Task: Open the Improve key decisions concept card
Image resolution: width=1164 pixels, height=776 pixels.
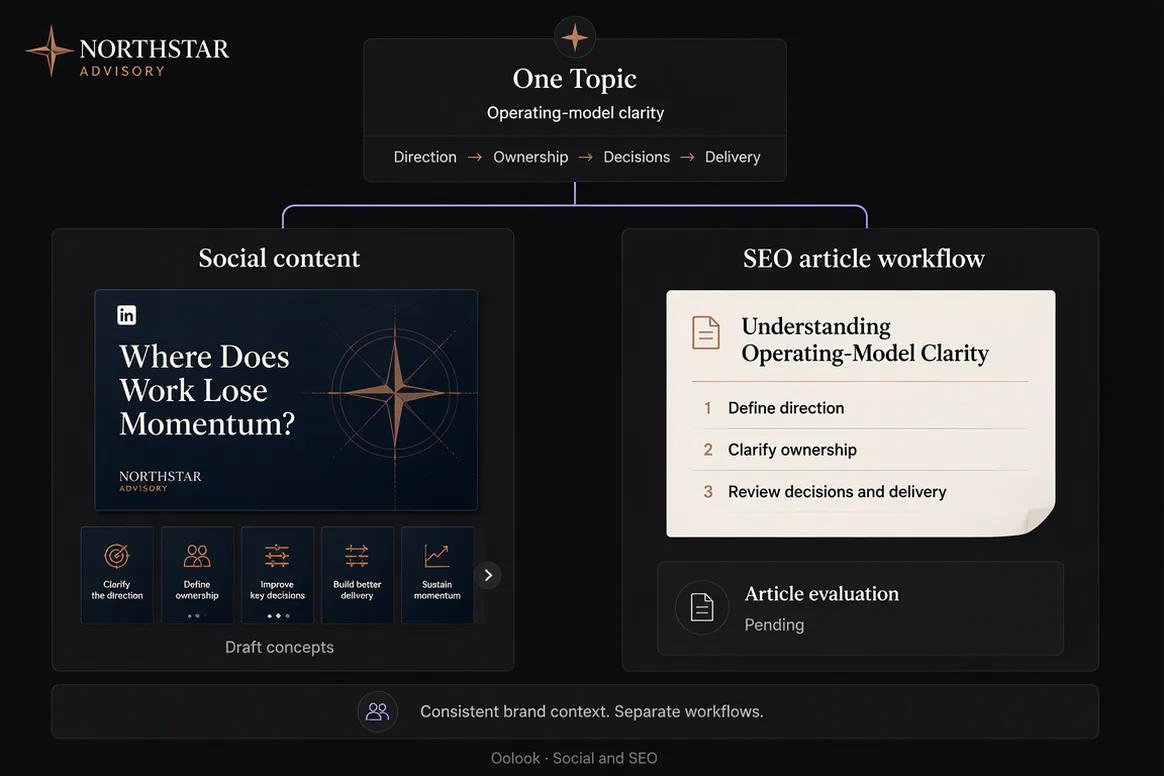Action: click(277, 575)
